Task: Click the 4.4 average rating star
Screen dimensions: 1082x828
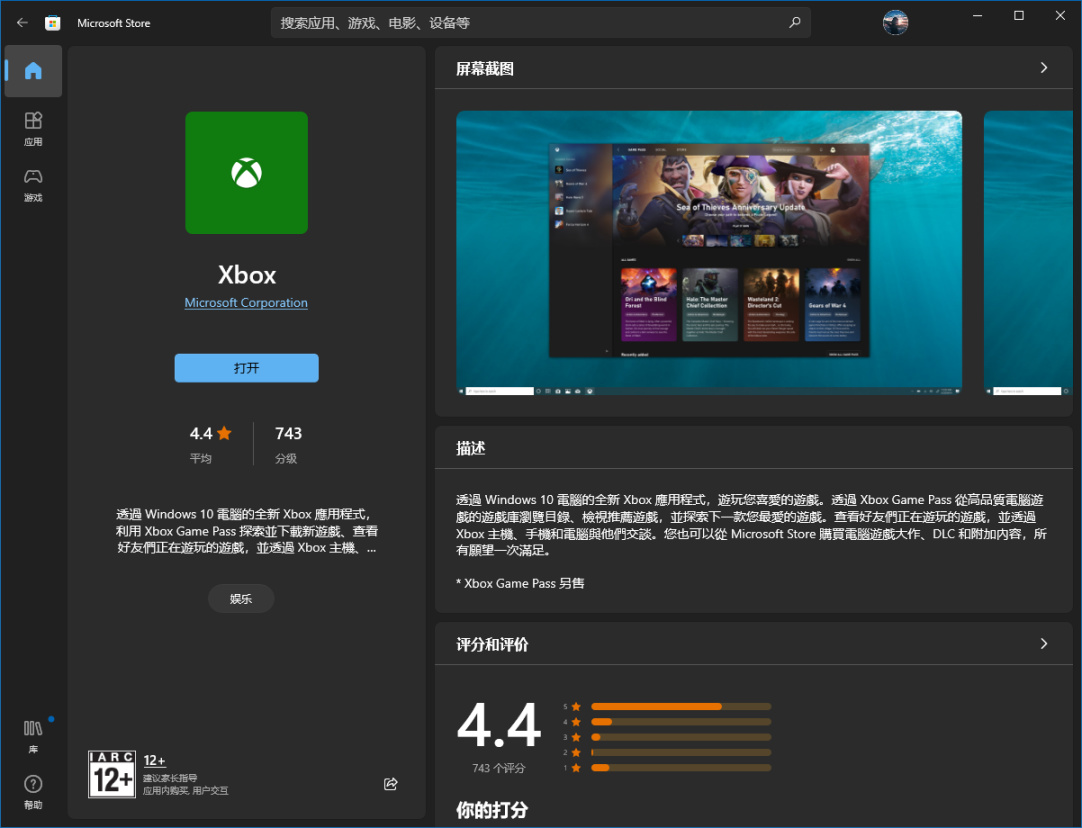Action: point(224,433)
